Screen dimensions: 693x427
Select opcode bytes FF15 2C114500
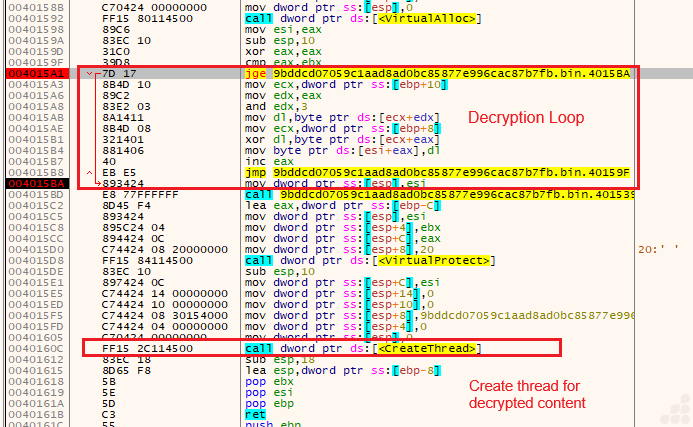[149, 348]
